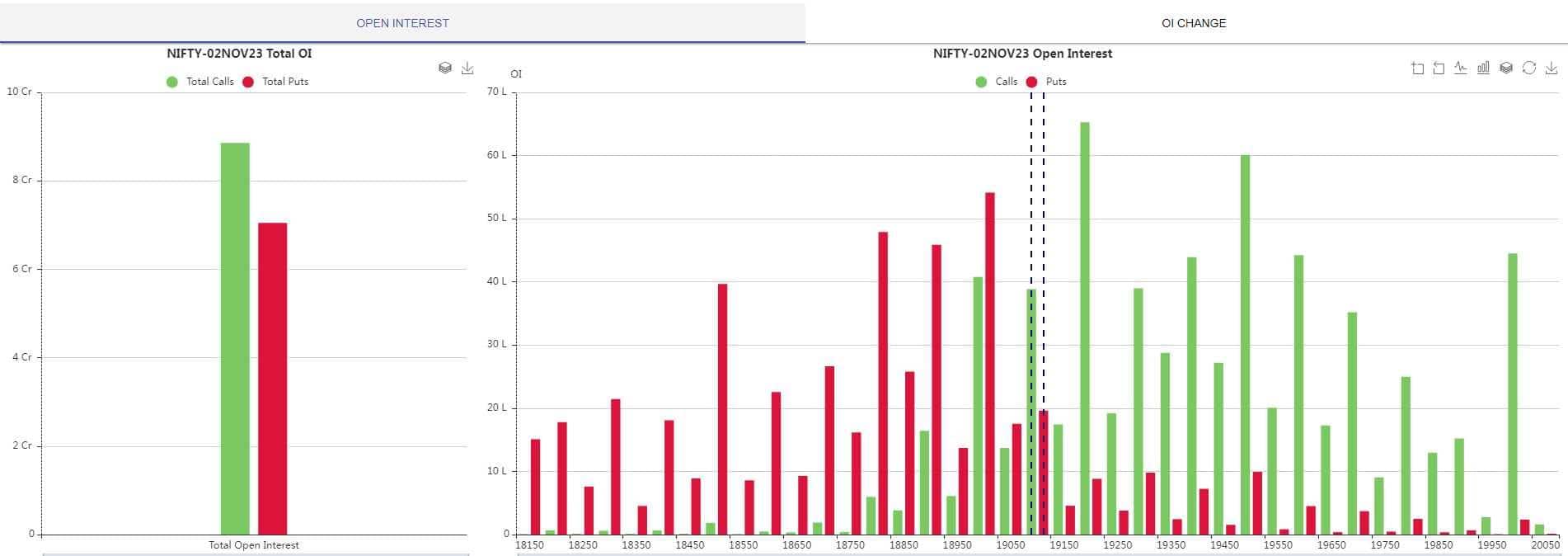Click the green Calls bar at 19500 strike
This screenshot has height=556, width=1568.
[x=1245, y=346]
